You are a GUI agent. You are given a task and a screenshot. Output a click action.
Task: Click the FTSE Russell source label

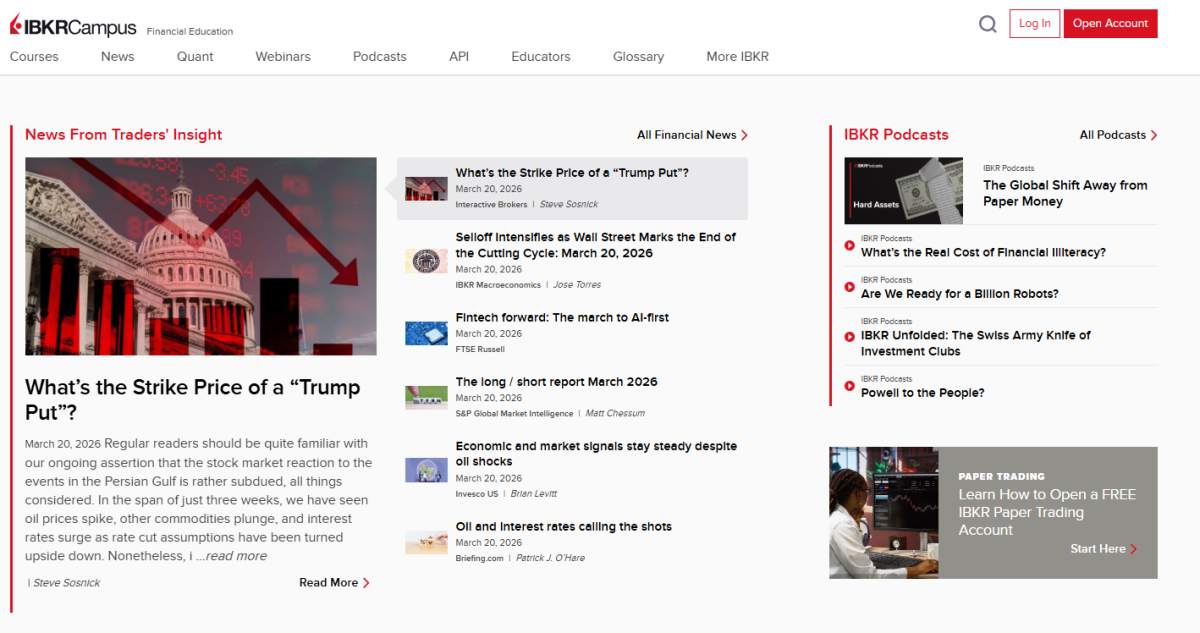pyautogui.click(x=480, y=350)
